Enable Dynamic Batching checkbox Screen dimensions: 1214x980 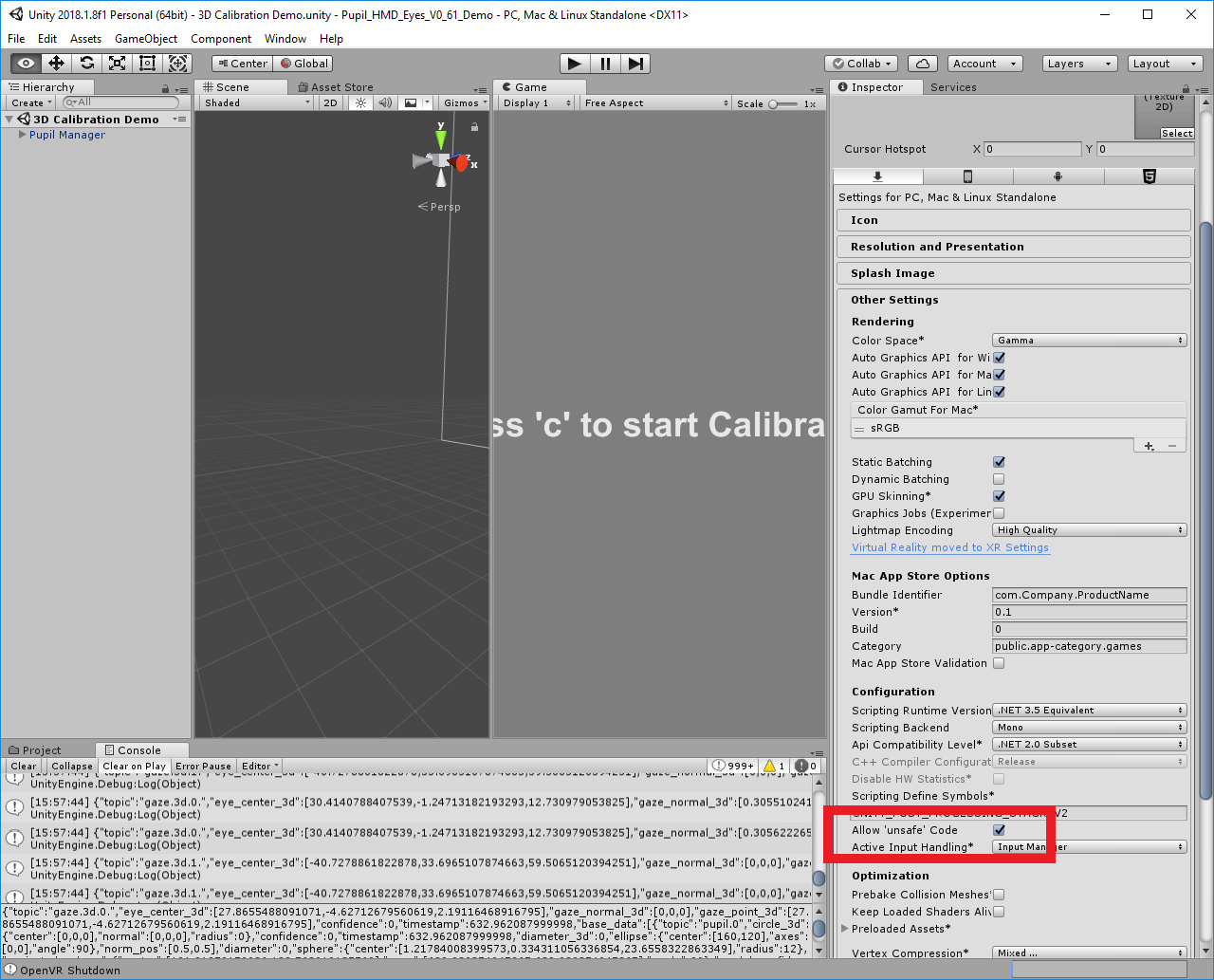click(999, 479)
